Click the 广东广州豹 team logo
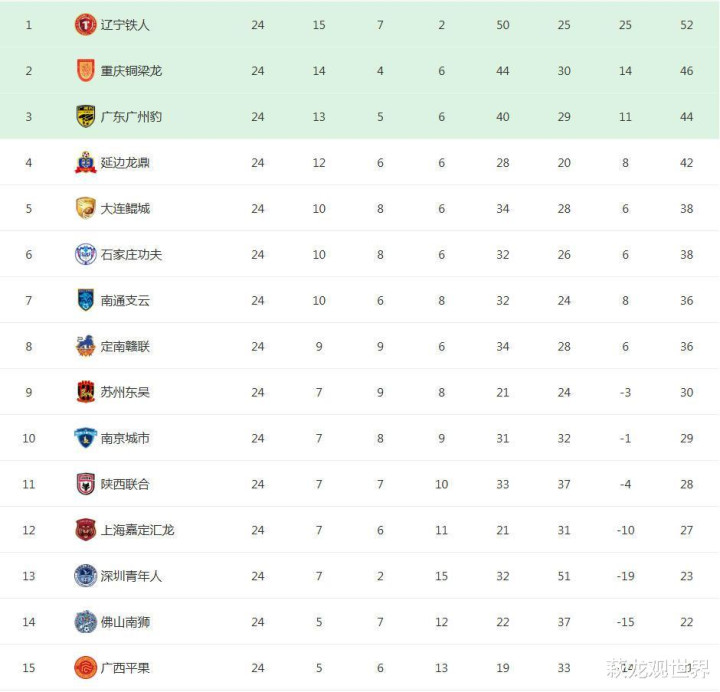This screenshot has width=720, height=692. [x=85, y=117]
